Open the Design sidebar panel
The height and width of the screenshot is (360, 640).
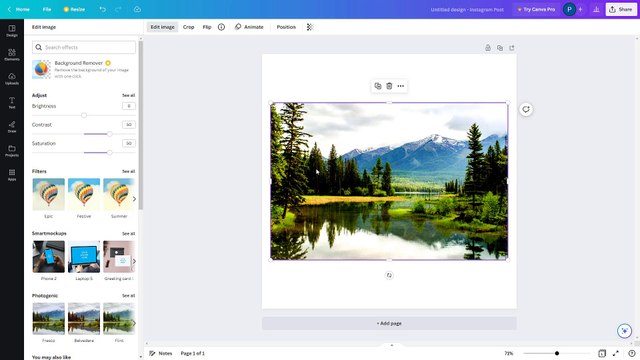[12, 31]
